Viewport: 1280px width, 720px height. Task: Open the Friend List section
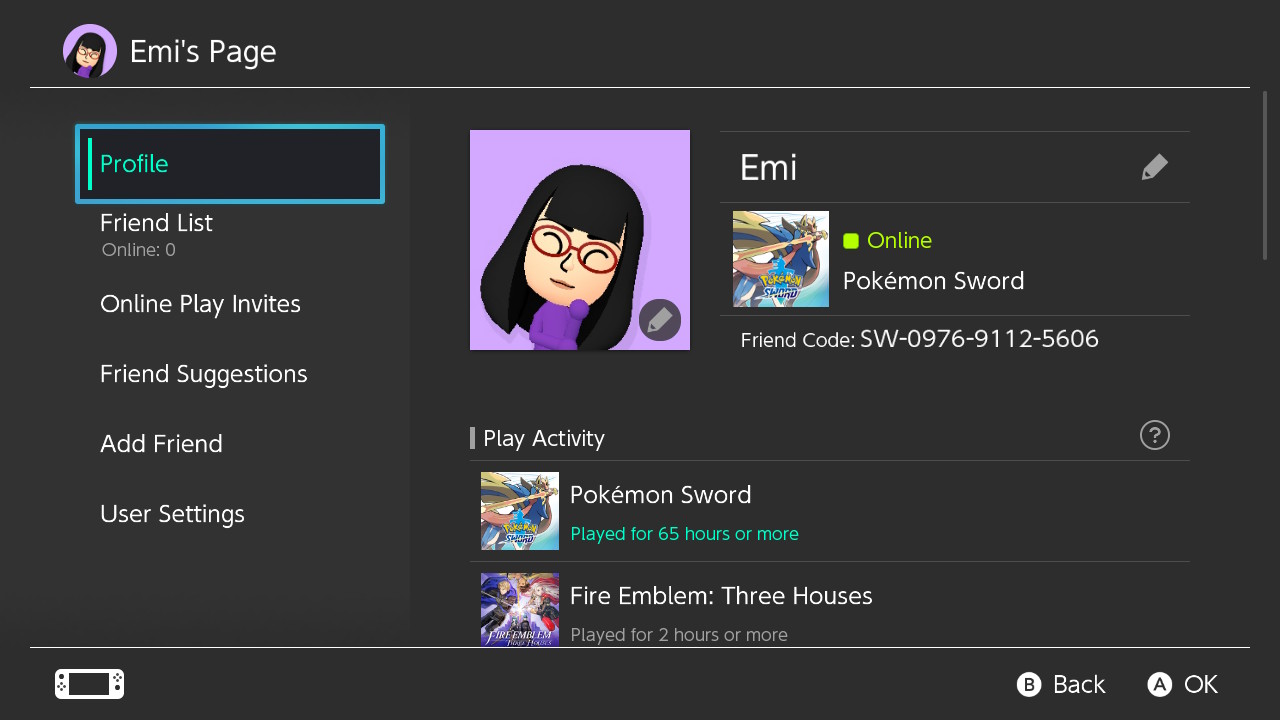coord(157,224)
